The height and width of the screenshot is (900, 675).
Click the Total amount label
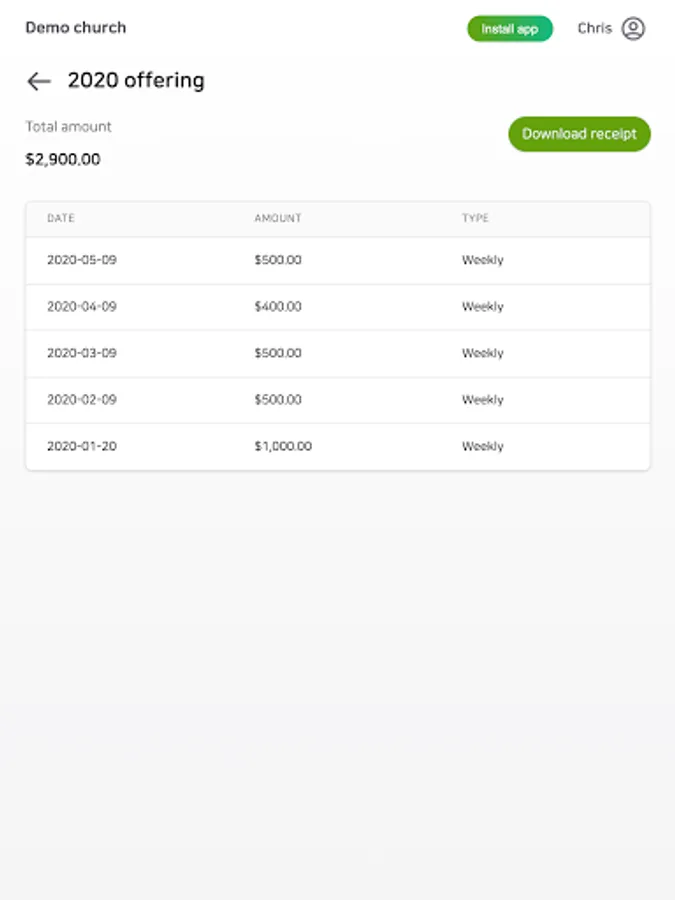click(x=69, y=127)
